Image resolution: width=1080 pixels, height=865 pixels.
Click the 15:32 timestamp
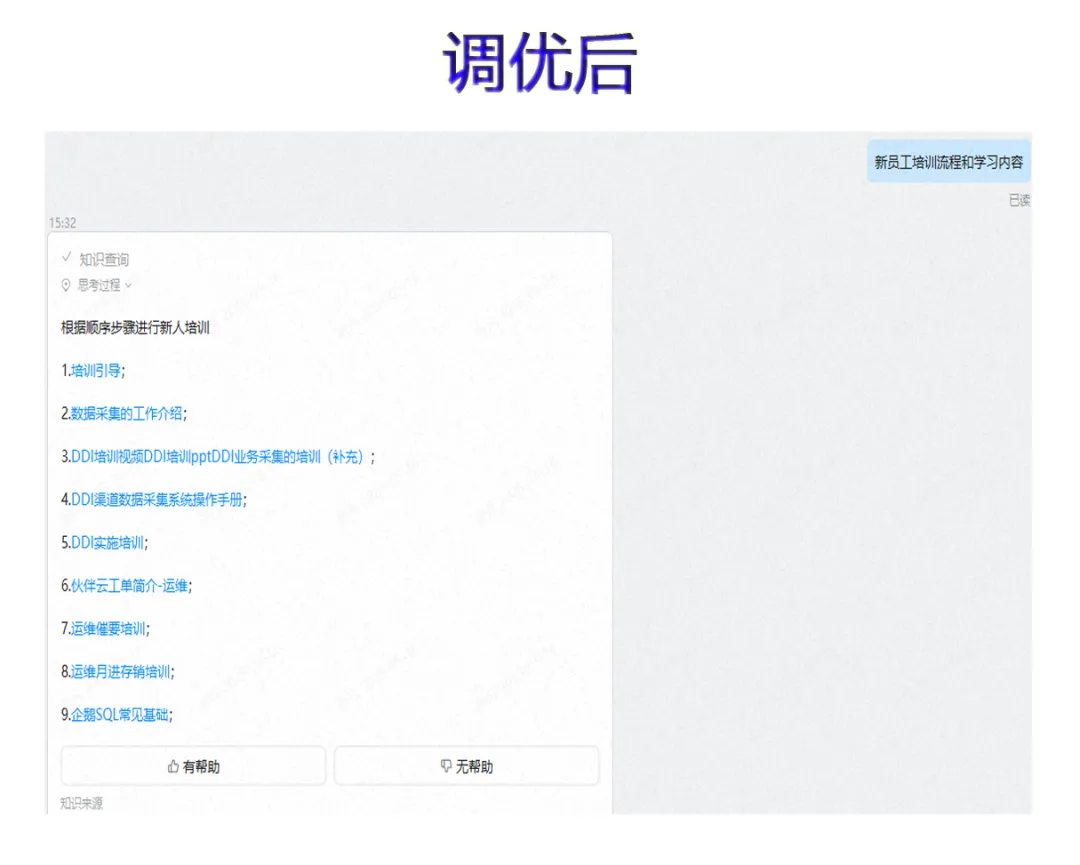point(63,223)
